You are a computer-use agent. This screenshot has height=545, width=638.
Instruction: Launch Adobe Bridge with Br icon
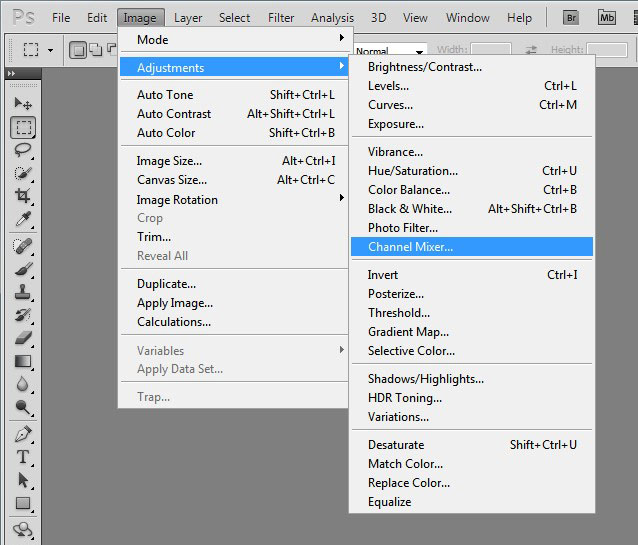571,18
